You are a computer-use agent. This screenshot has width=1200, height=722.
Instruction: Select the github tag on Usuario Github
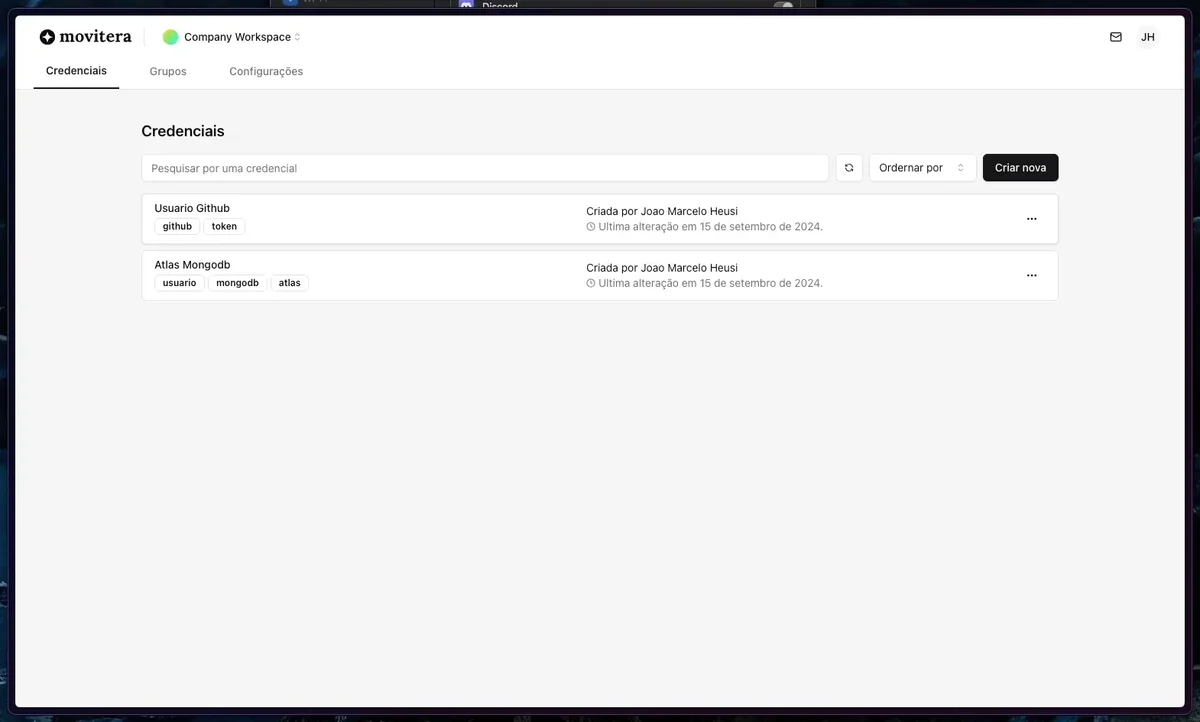tap(176, 226)
